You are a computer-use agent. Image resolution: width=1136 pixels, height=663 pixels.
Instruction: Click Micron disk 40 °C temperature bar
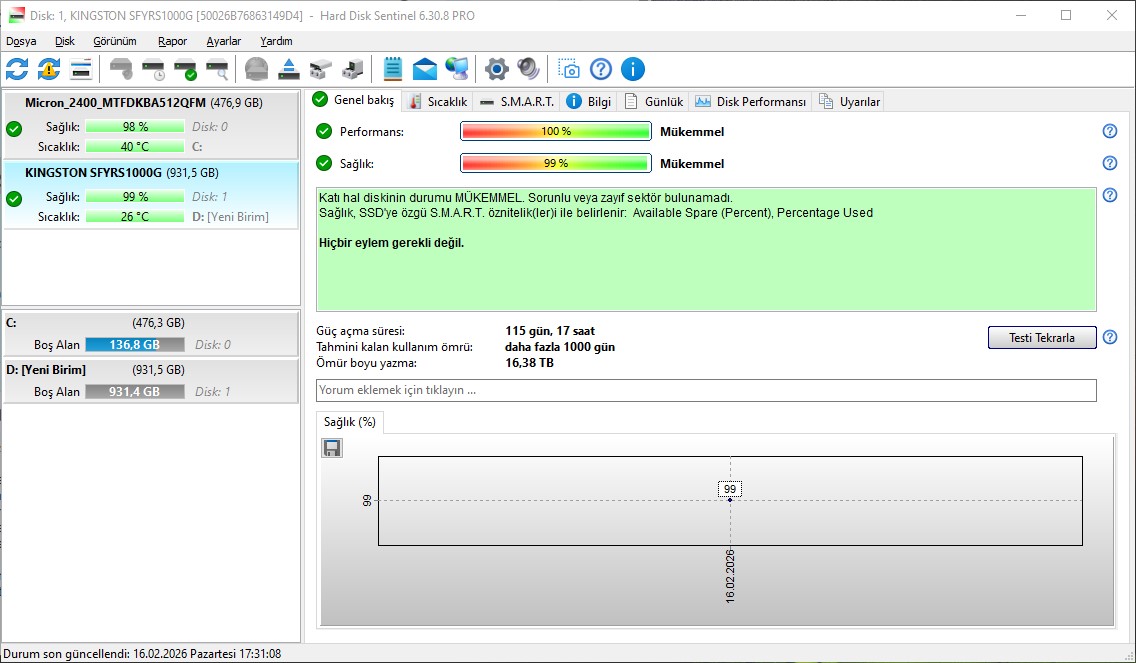[x=135, y=146]
